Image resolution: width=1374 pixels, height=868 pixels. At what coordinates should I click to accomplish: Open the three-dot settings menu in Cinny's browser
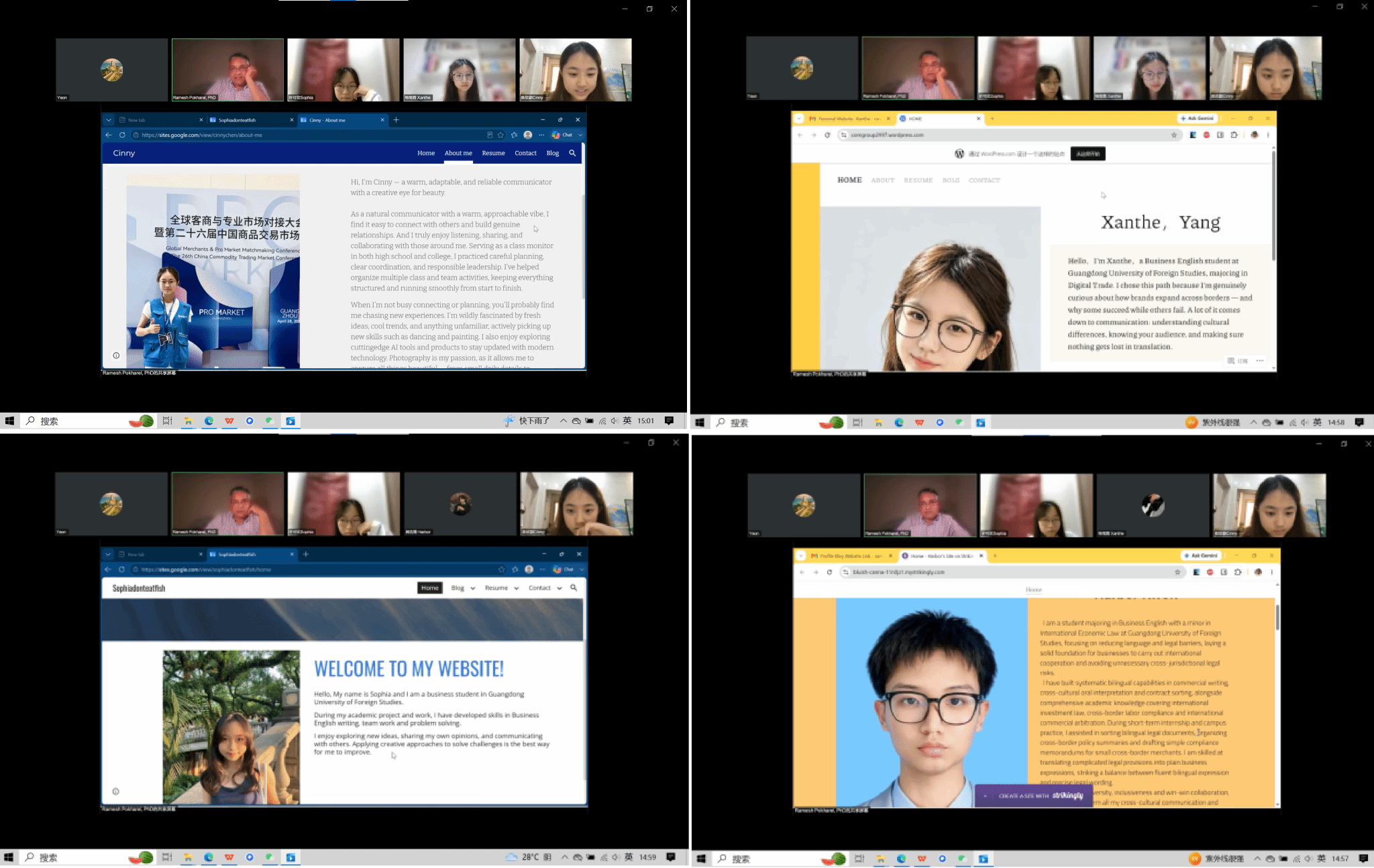(x=541, y=135)
